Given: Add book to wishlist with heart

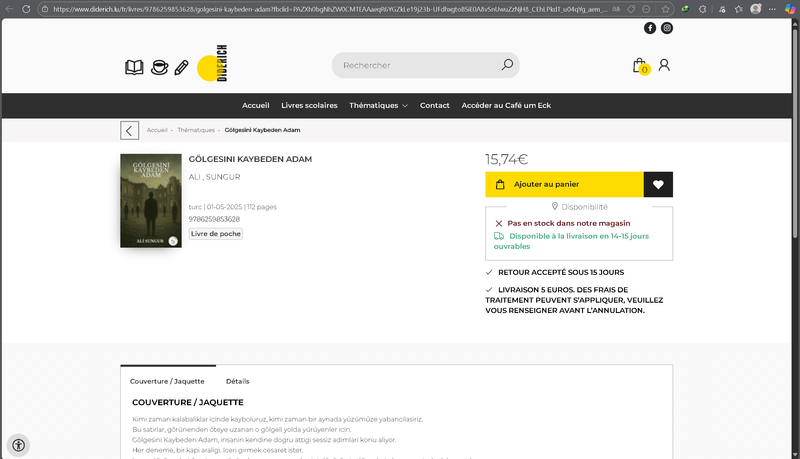Looking at the screenshot, I should click(x=658, y=184).
